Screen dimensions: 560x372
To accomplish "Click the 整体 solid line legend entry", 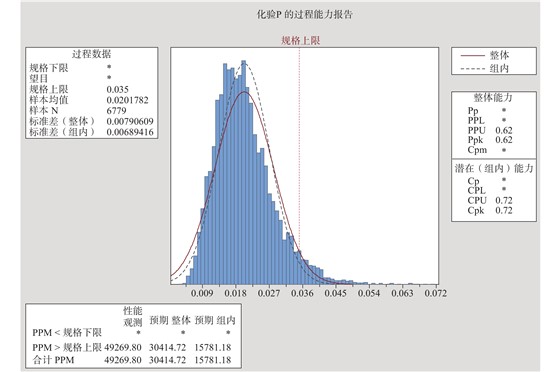I will coord(485,55).
